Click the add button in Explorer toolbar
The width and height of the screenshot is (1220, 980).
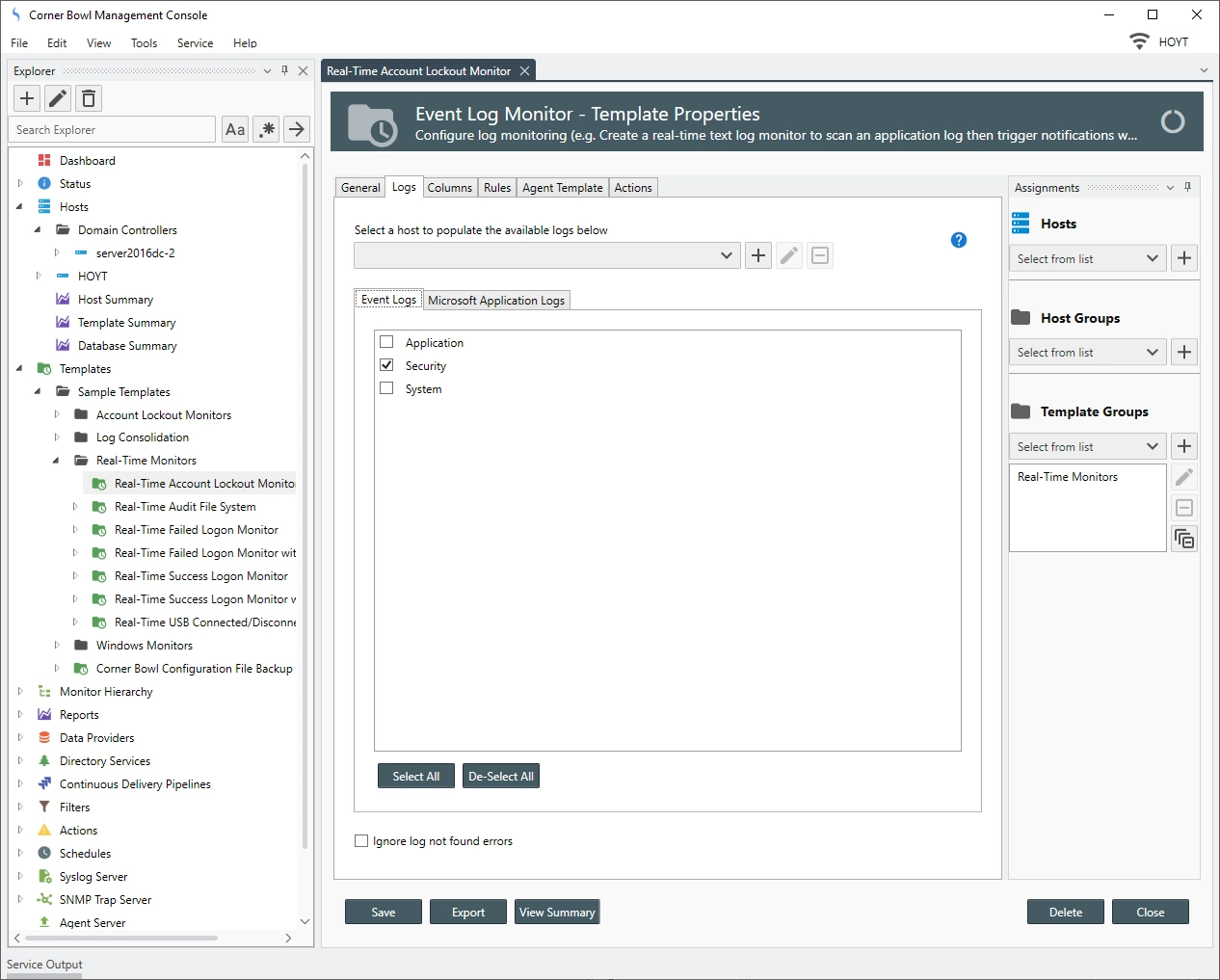click(27, 98)
